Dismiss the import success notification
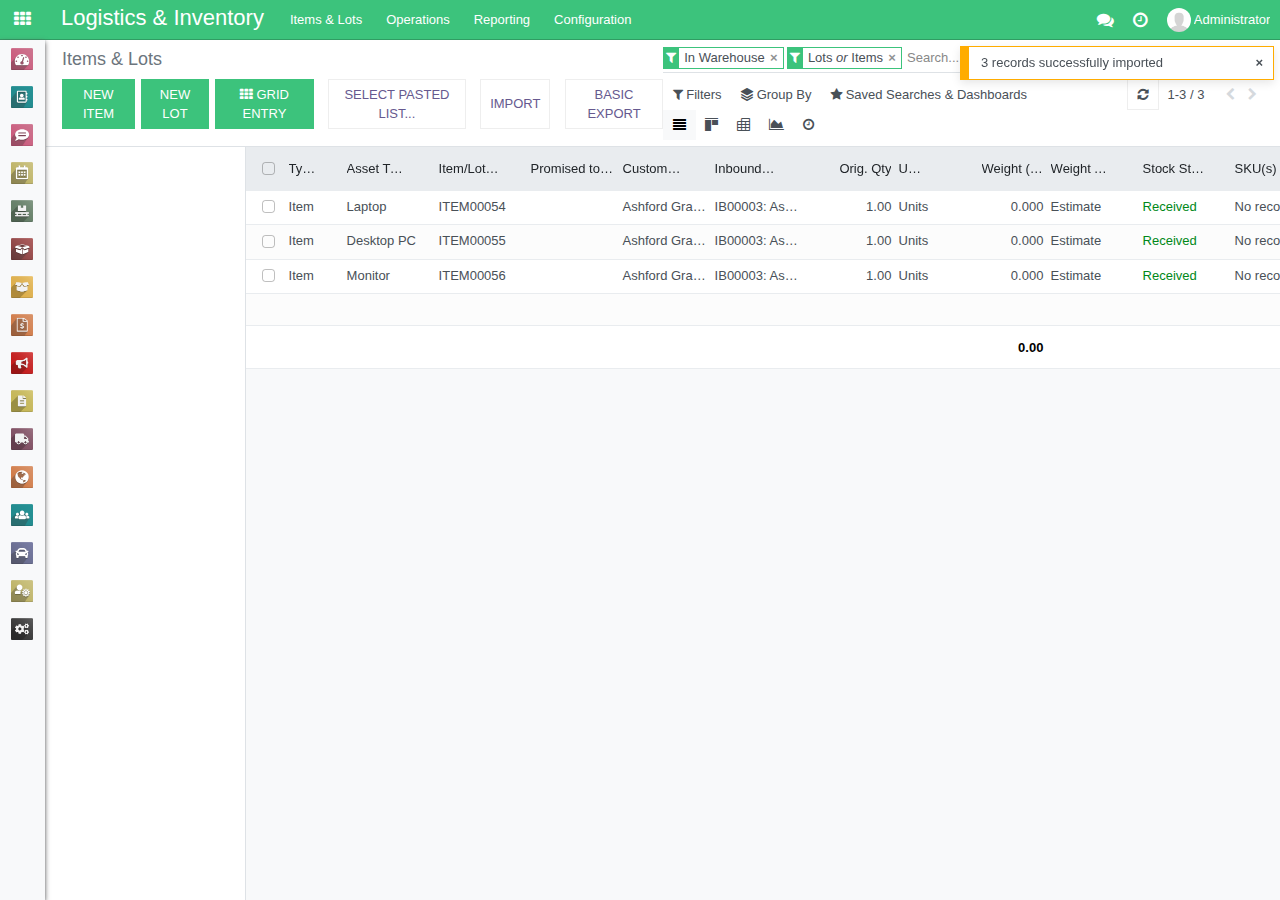 [1259, 63]
